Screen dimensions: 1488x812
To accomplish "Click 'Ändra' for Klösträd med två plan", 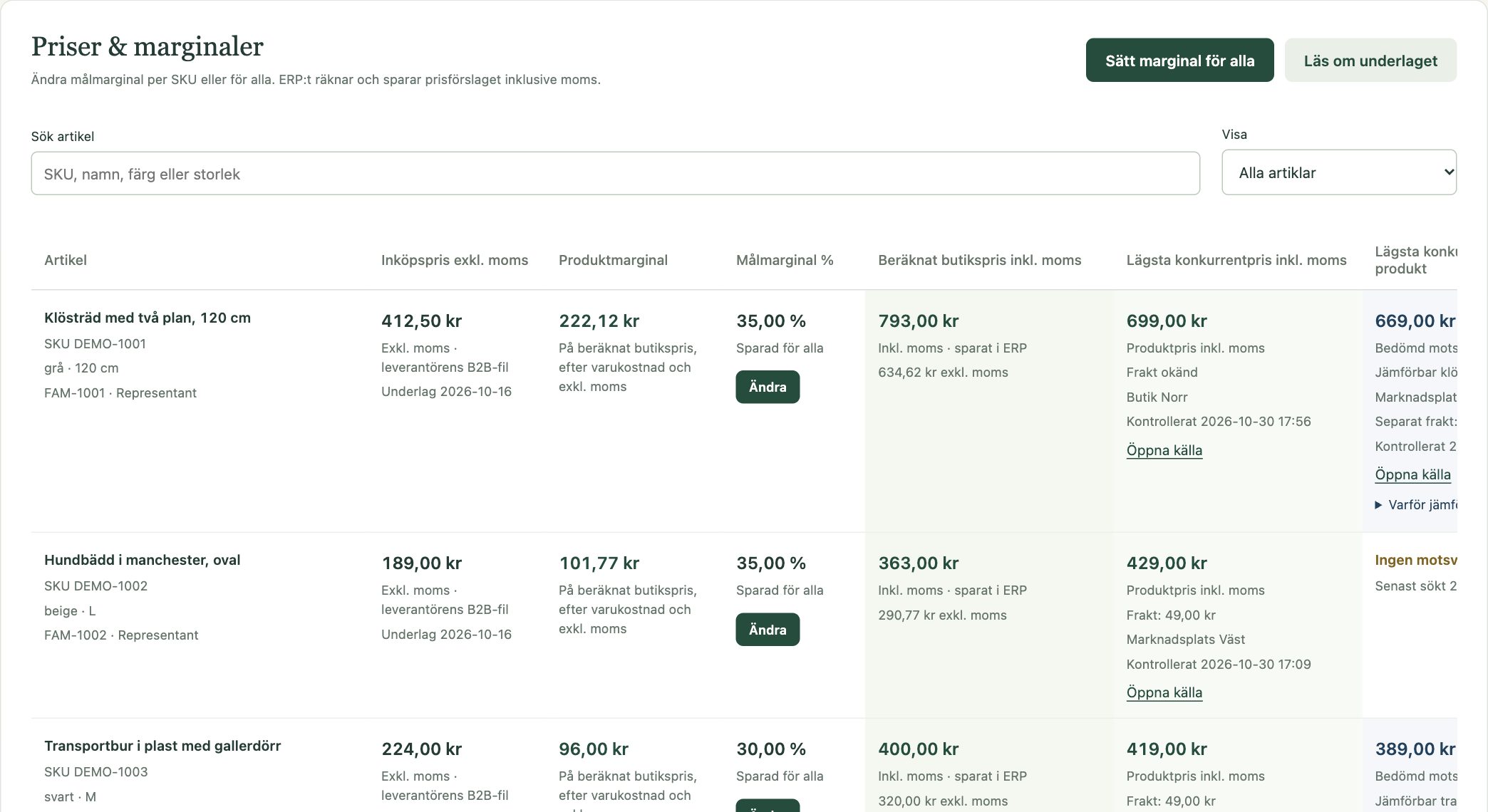I will [768, 387].
